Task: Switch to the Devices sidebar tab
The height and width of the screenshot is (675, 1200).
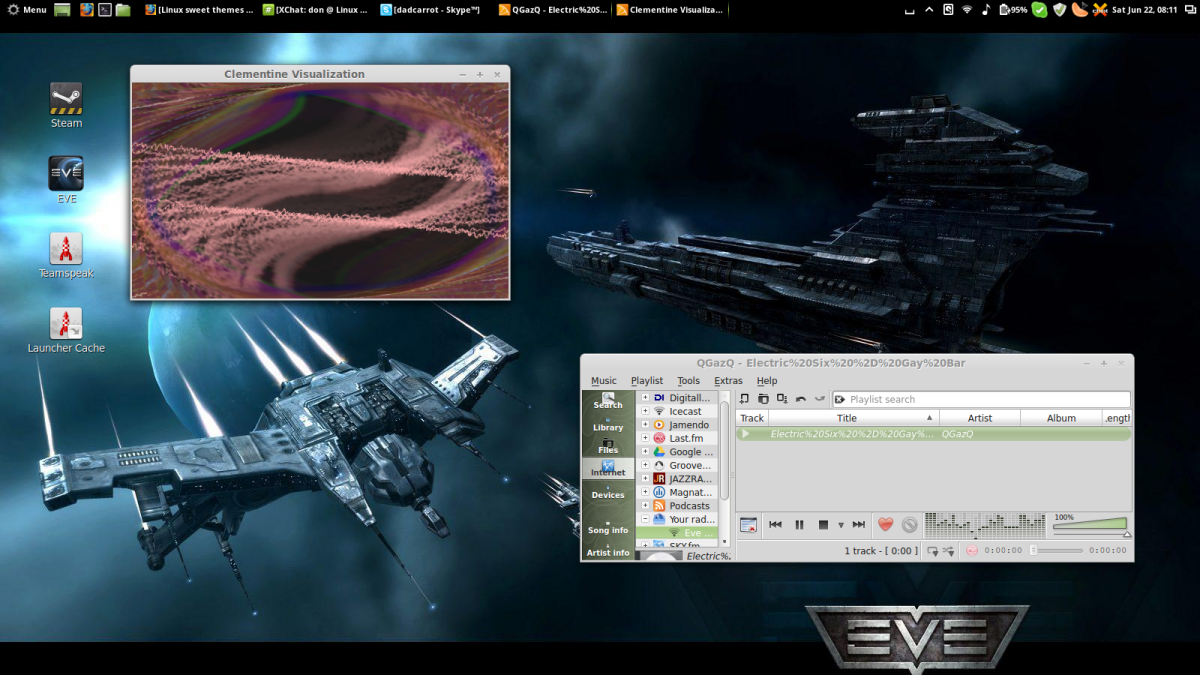Action: 608,491
